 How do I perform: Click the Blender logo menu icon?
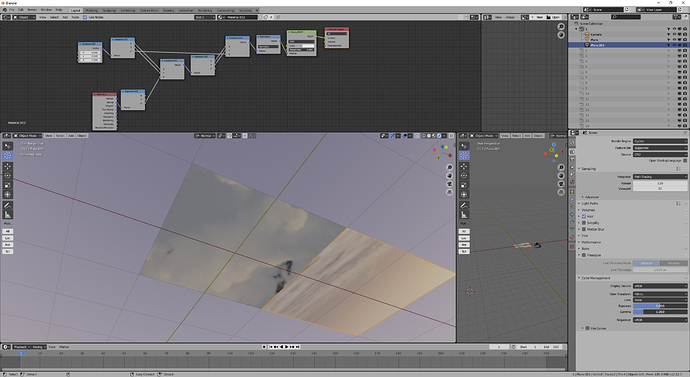5,10
